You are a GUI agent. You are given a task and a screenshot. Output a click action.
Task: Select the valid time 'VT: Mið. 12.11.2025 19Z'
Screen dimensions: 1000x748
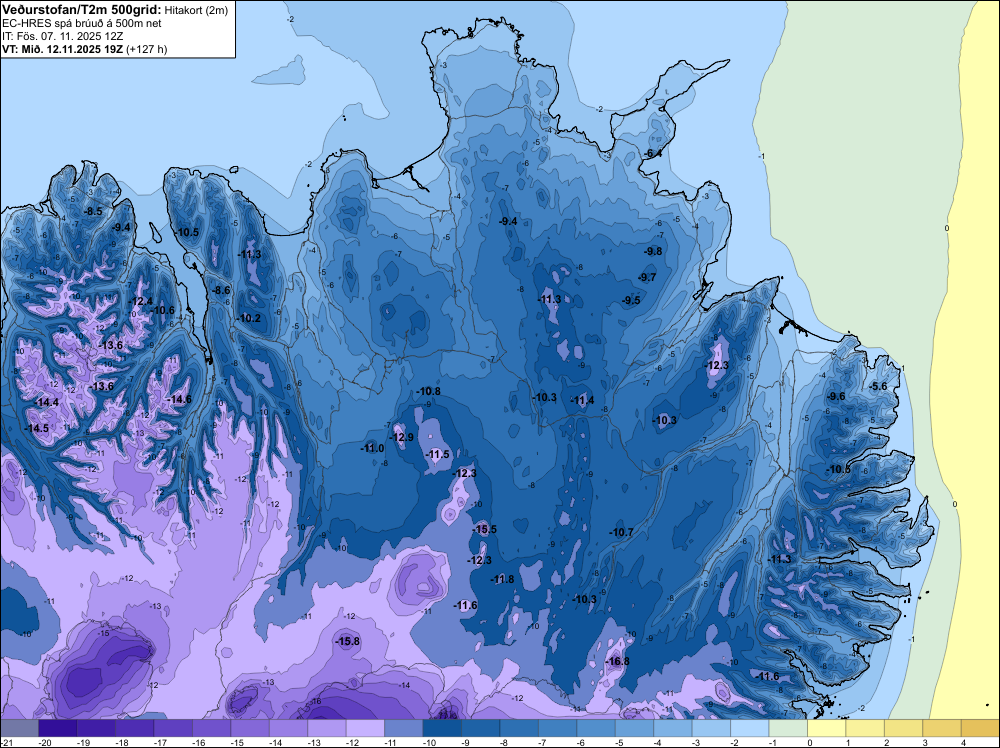tap(62, 49)
